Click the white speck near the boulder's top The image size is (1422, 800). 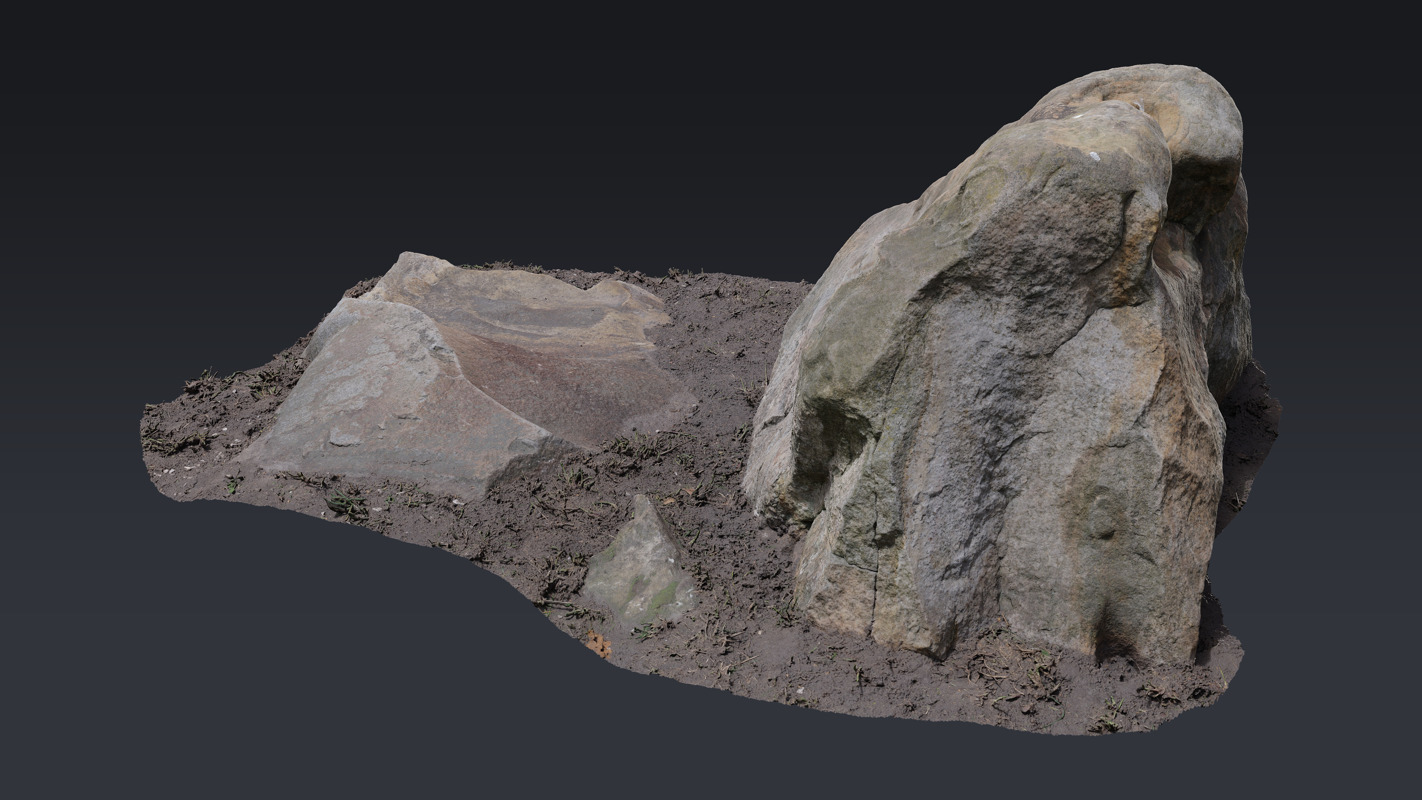(x=1093, y=156)
